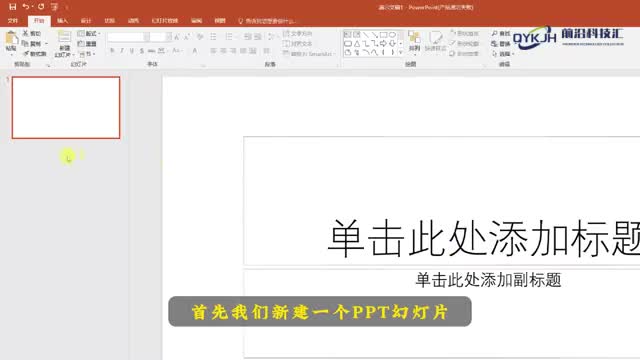This screenshot has height=360, width=640.
Task: Toggle Underline formatting
Action: [131, 51]
